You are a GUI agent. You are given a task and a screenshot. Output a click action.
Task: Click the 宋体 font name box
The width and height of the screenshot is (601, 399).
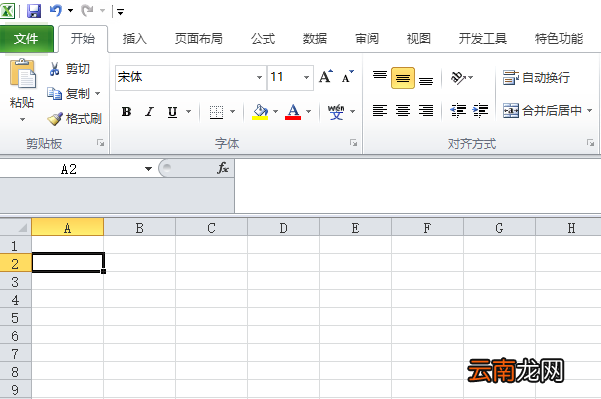[186, 77]
